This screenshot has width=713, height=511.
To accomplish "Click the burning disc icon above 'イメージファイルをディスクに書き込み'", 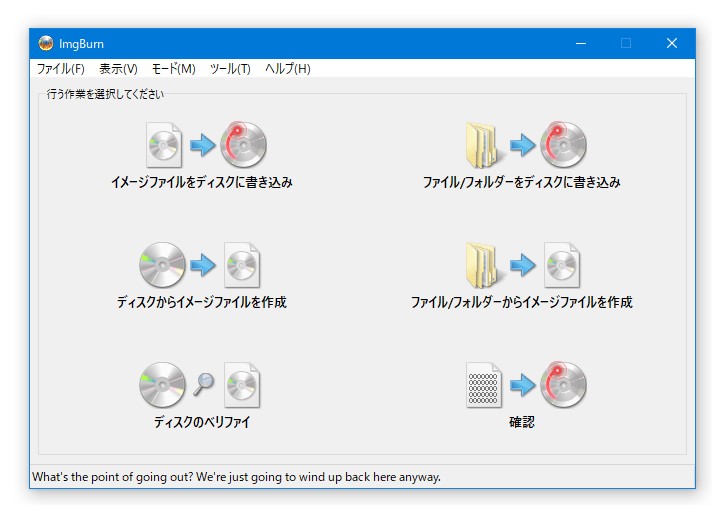I will [243, 144].
